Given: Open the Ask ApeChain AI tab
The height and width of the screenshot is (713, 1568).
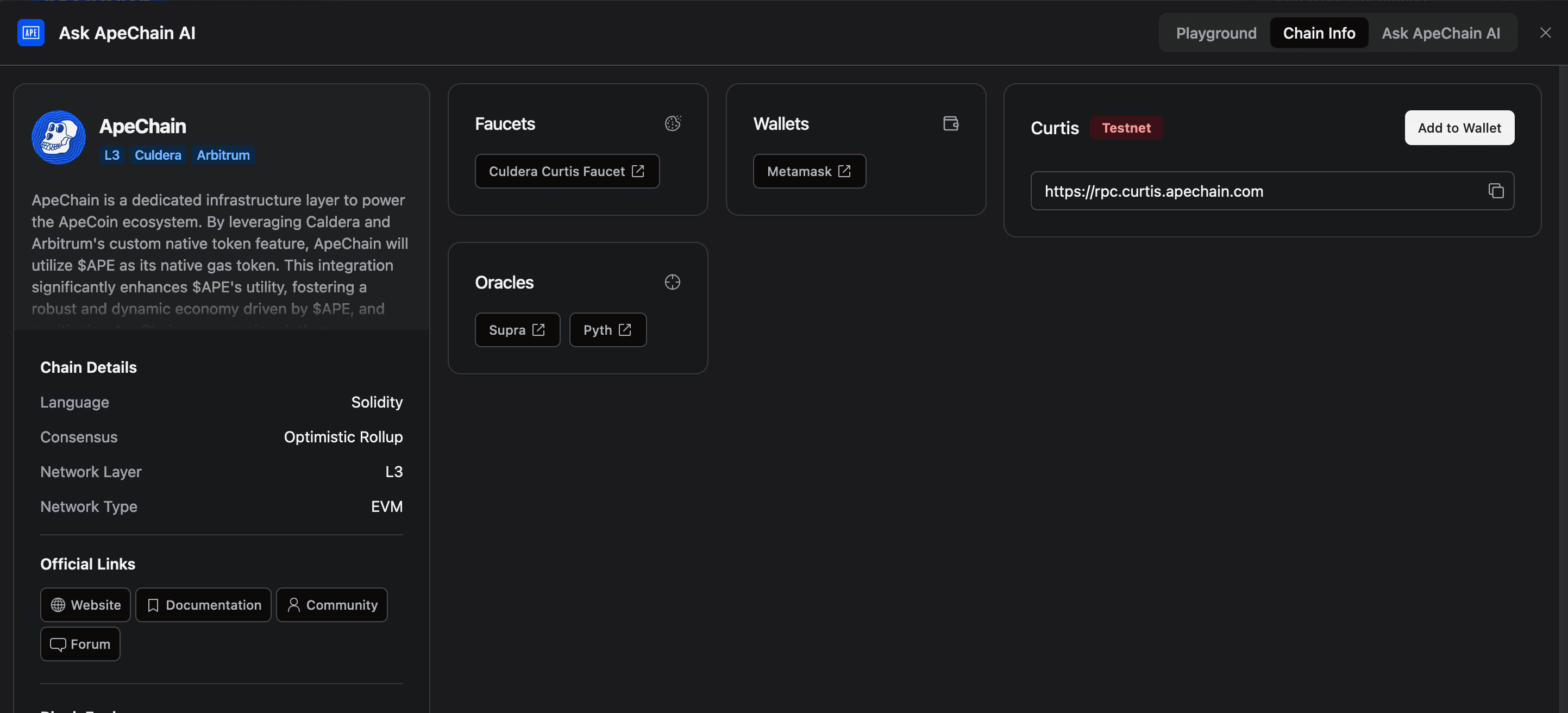Looking at the screenshot, I should [1441, 33].
